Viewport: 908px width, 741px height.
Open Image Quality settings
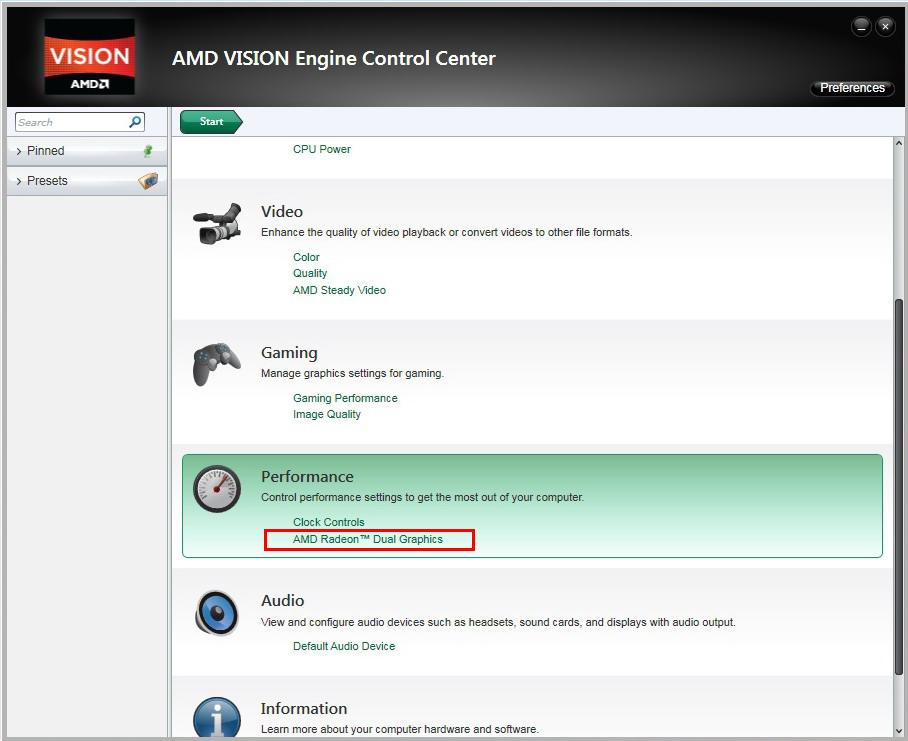click(x=327, y=414)
